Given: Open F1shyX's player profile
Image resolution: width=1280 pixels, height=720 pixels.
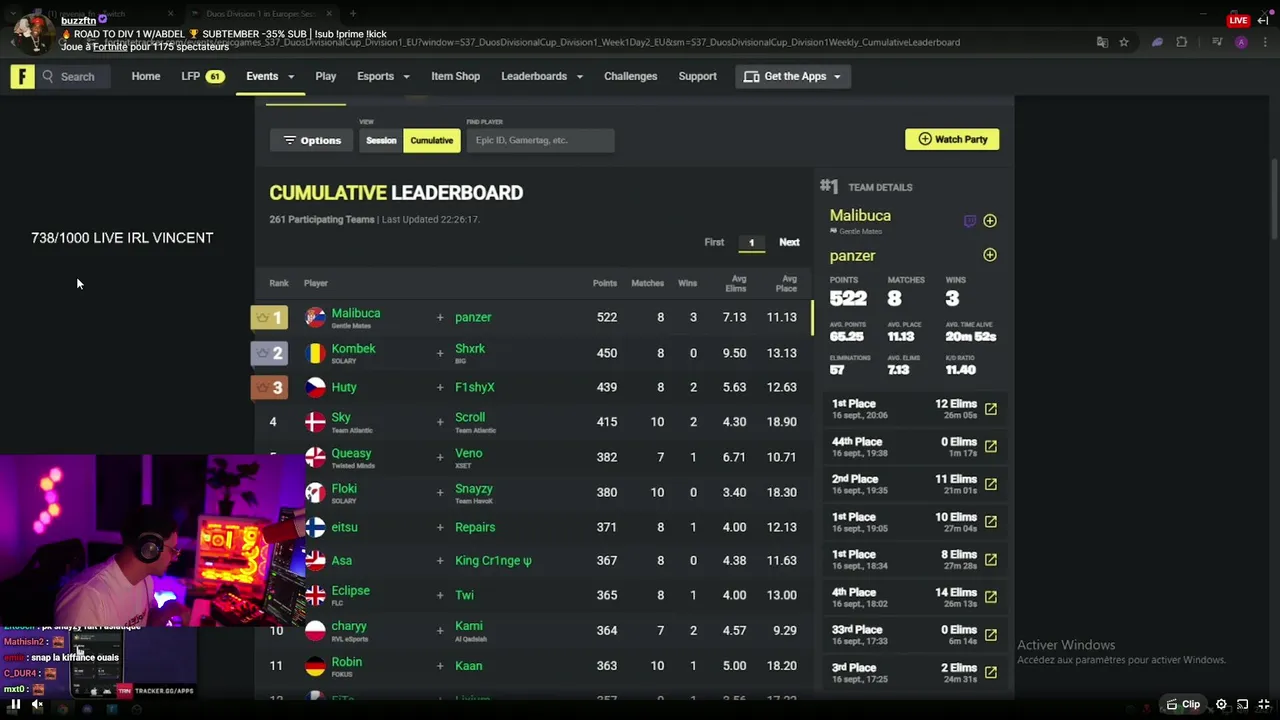Looking at the screenshot, I should pyautogui.click(x=475, y=387).
